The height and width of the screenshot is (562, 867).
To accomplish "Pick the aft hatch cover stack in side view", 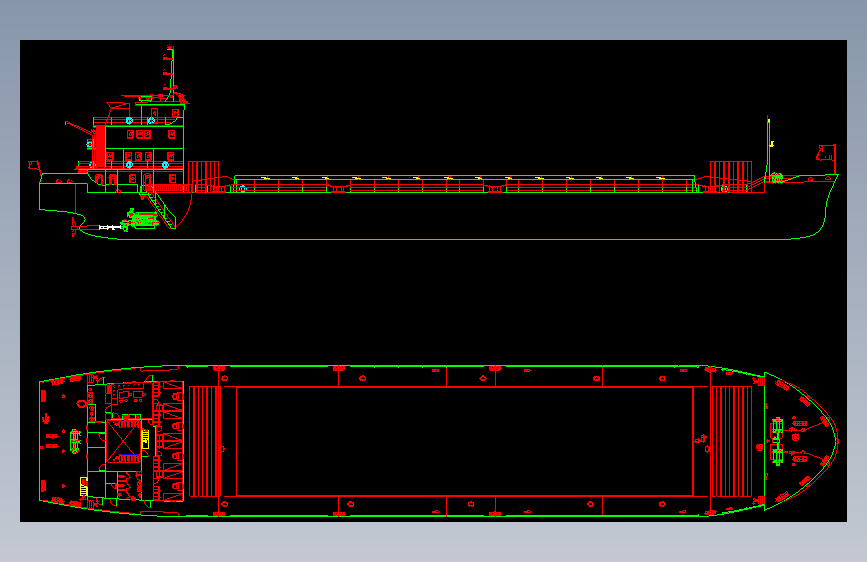I will click(203, 177).
